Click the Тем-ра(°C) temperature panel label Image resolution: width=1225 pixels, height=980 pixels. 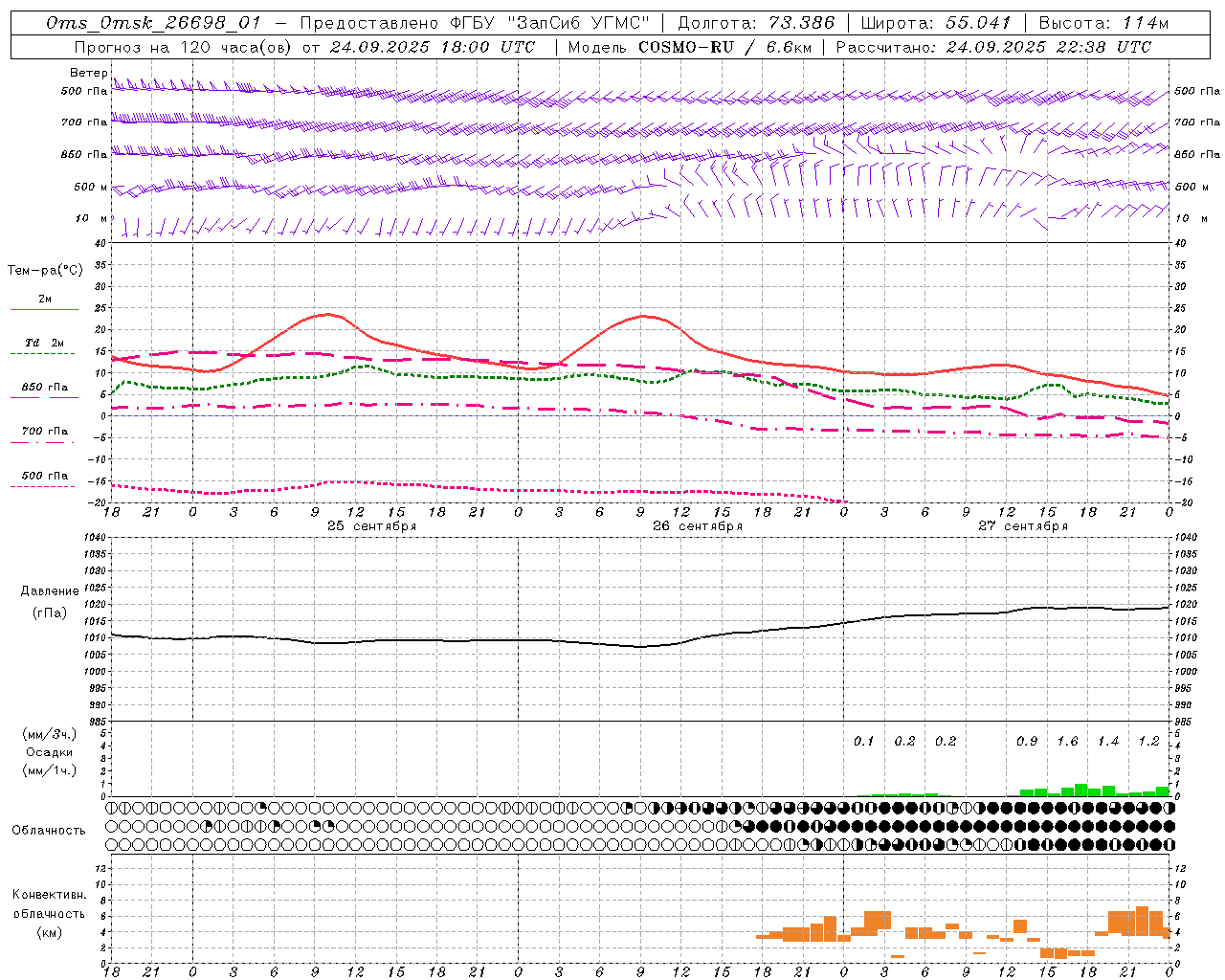click(45, 271)
